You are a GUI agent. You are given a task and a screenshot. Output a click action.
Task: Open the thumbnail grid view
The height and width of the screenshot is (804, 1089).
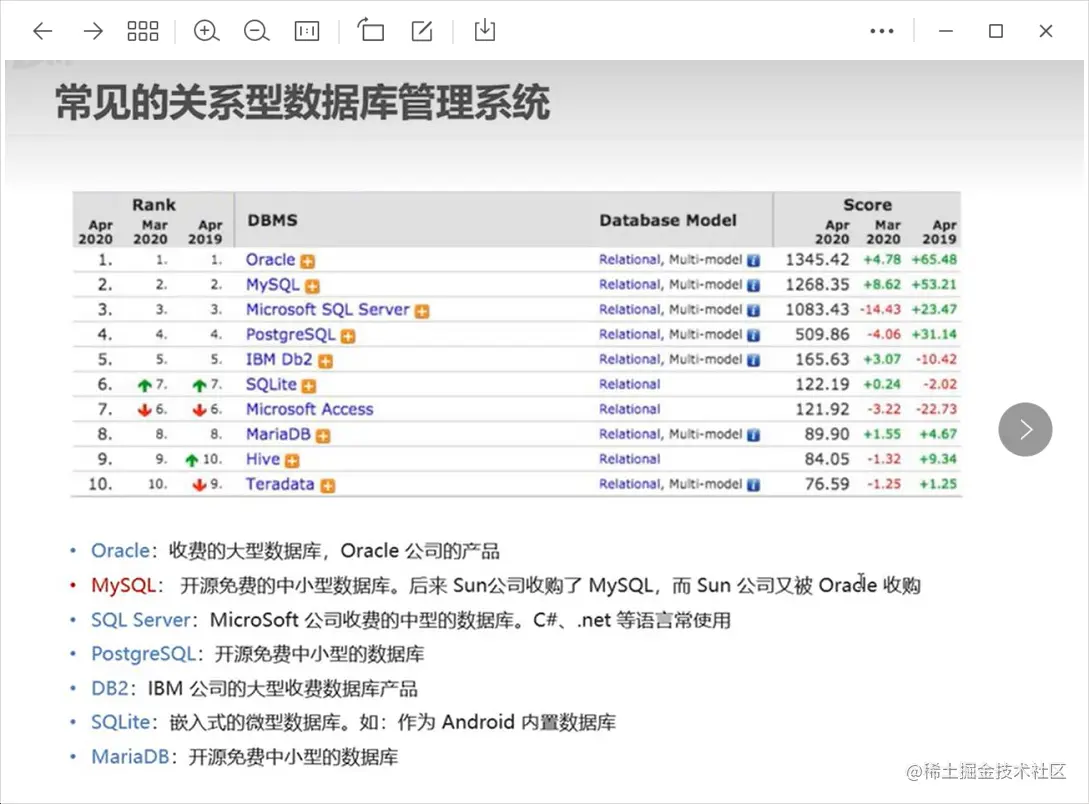(142, 31)
